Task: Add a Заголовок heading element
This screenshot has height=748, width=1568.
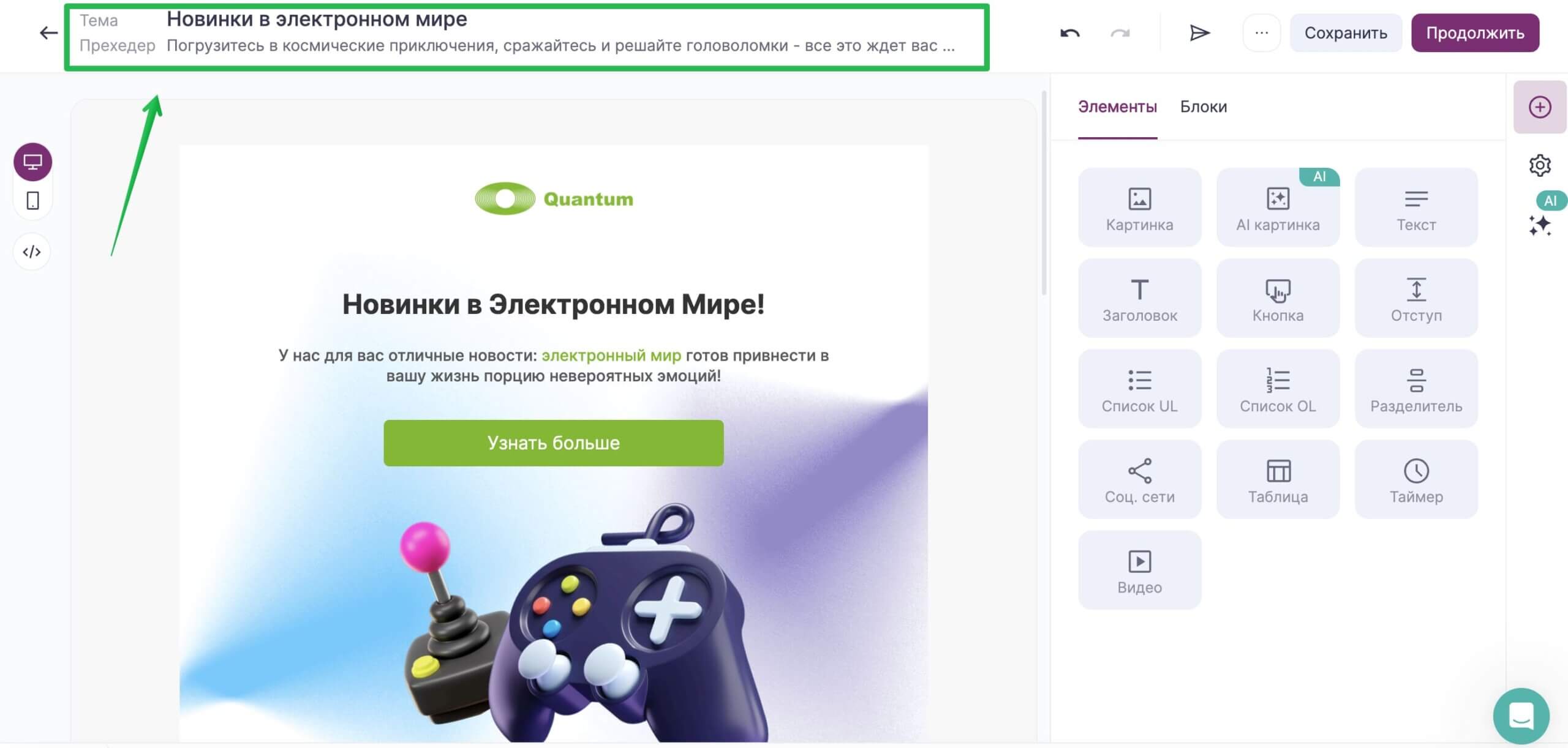Action: point(1140,298)
